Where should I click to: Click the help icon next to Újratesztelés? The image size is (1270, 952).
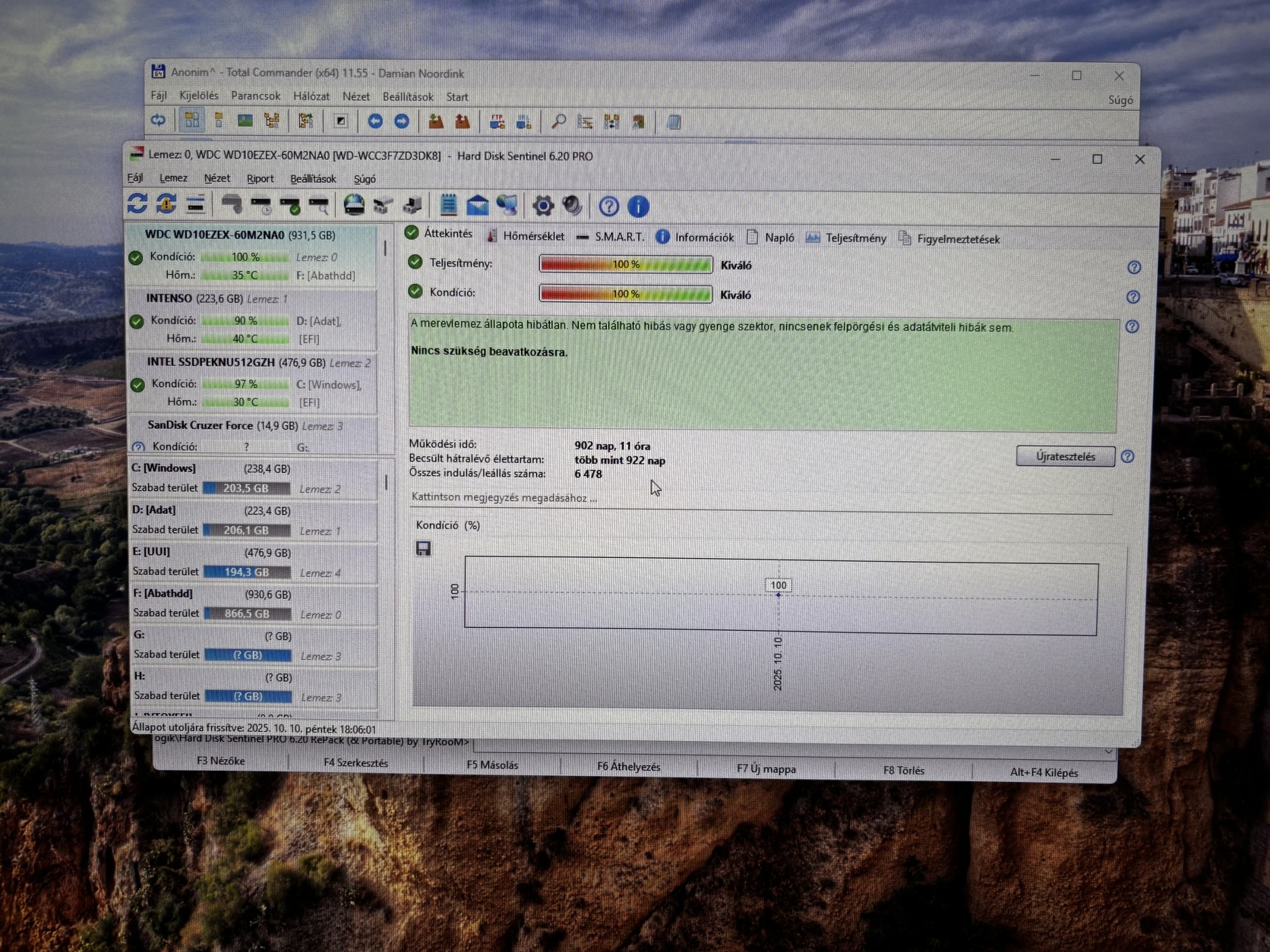(x=1128, y=456)
